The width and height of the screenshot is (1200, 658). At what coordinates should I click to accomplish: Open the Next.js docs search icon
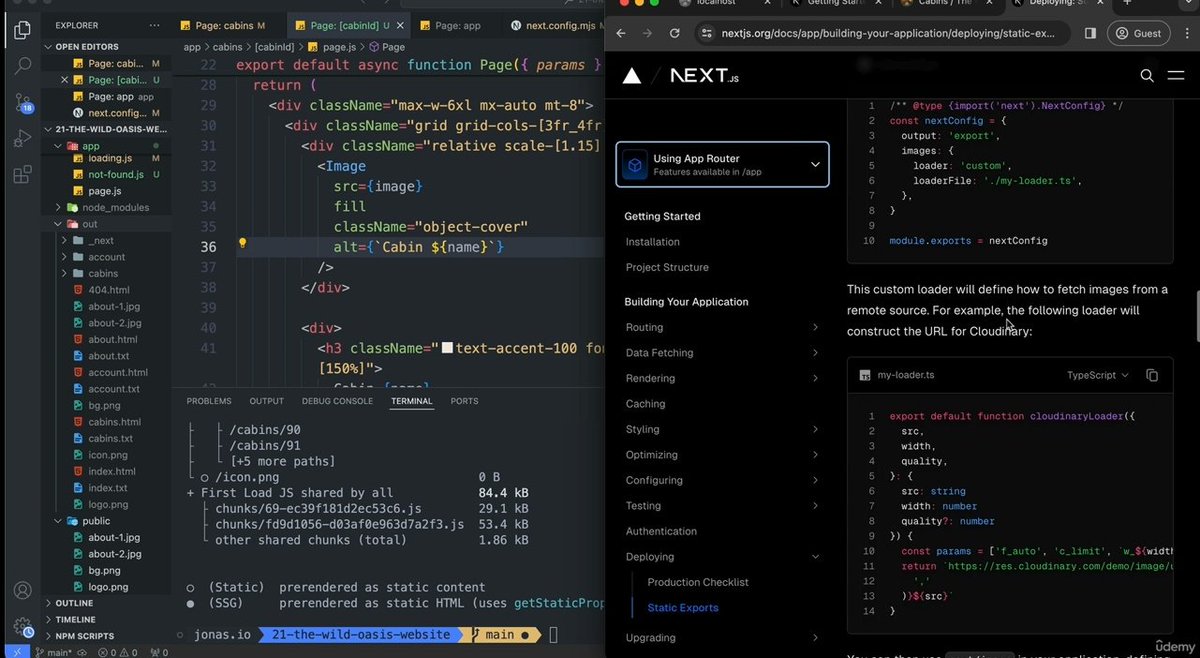pos(1147,75)
